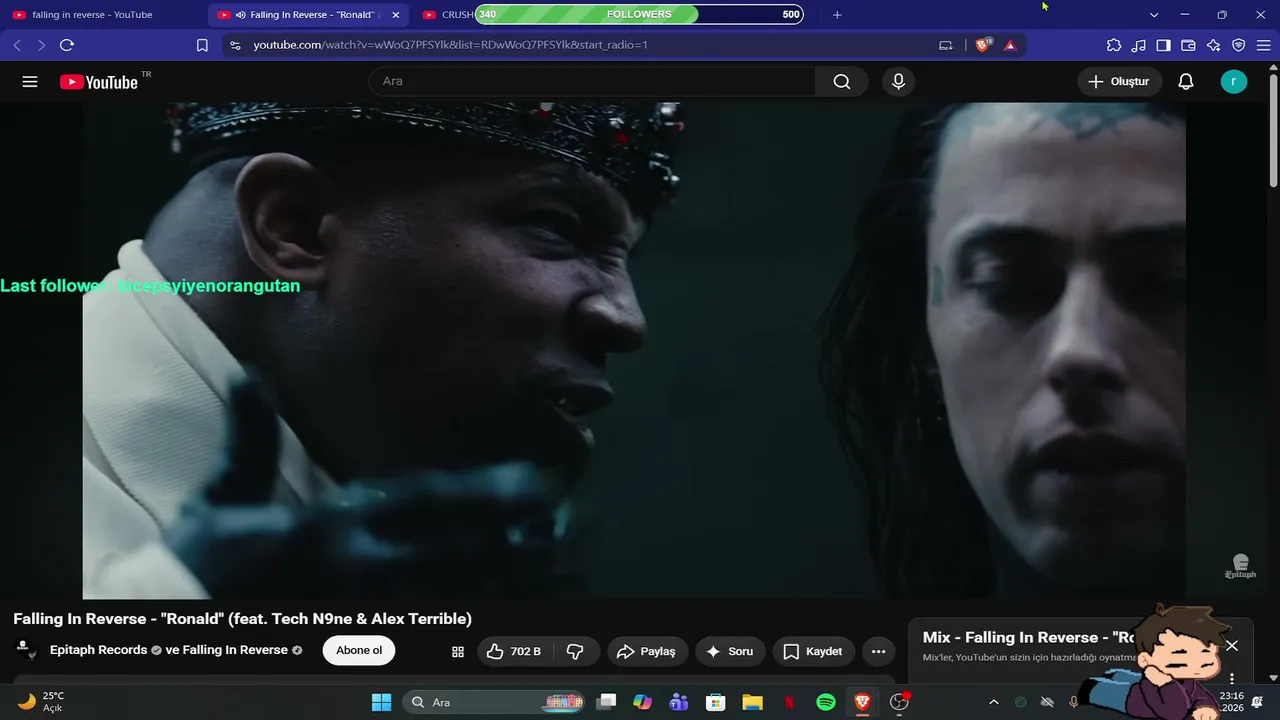The width and height of the screenshot is (1280, 720).
Task: Go back to previous page
Action: [x=17, y=45]
